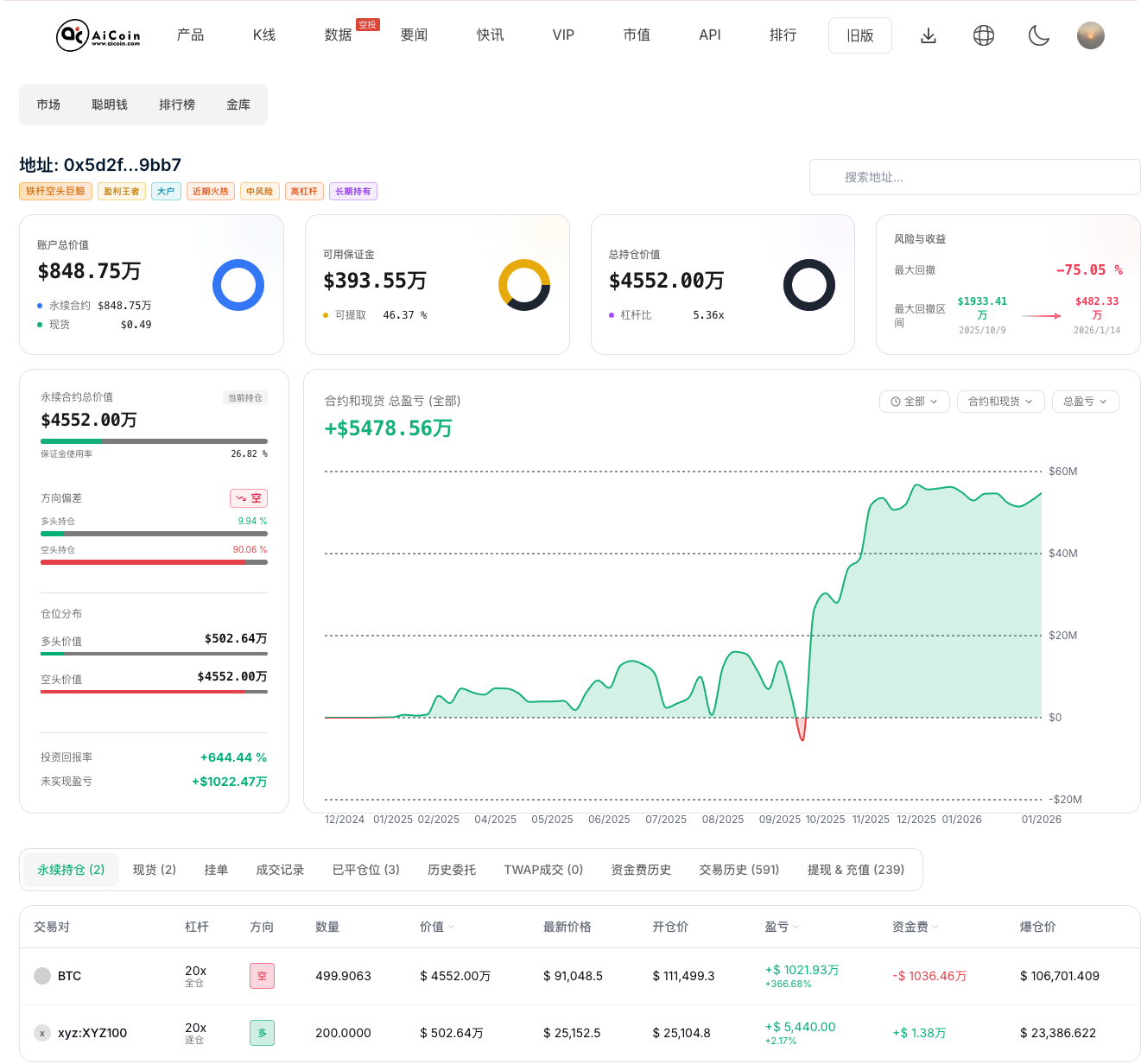Switch to the 交易历史 (591) tab
The width and height of the screenshot is (1141, 1064).
coord(739,870)
